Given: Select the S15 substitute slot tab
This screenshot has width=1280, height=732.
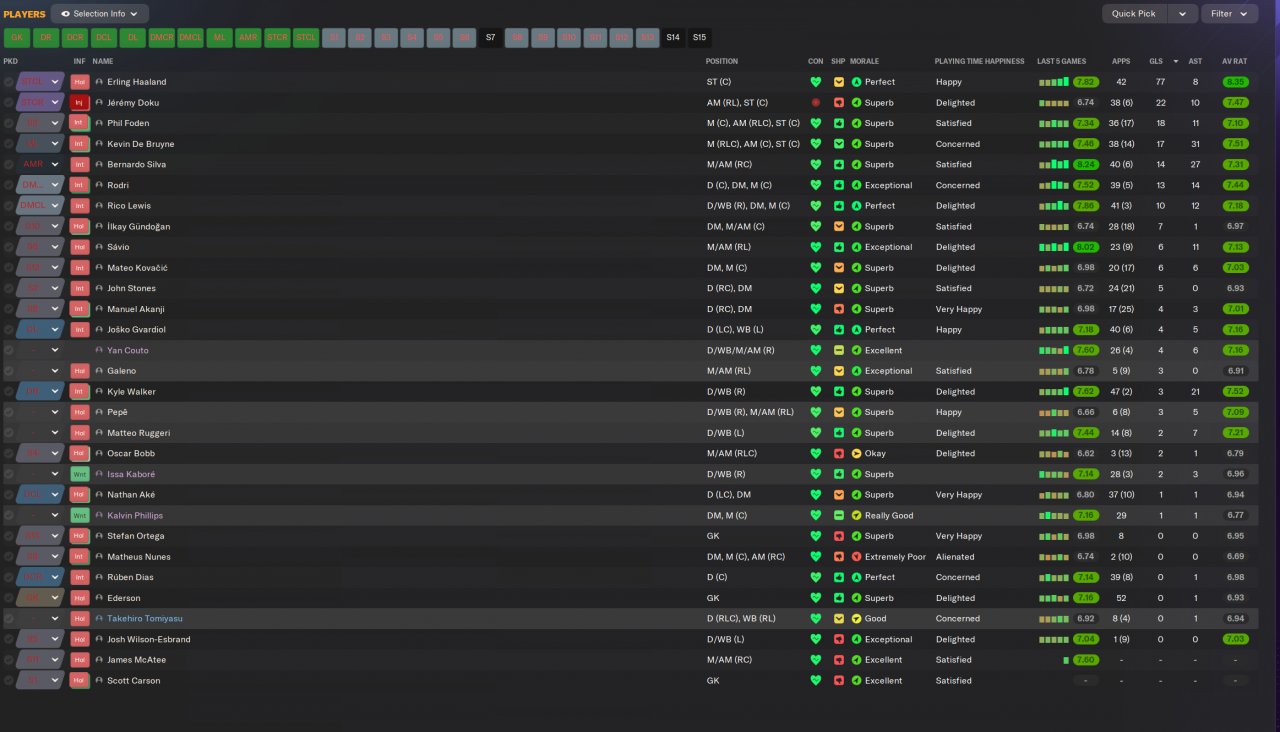Looking at the screenshot, I should [699, 38].
